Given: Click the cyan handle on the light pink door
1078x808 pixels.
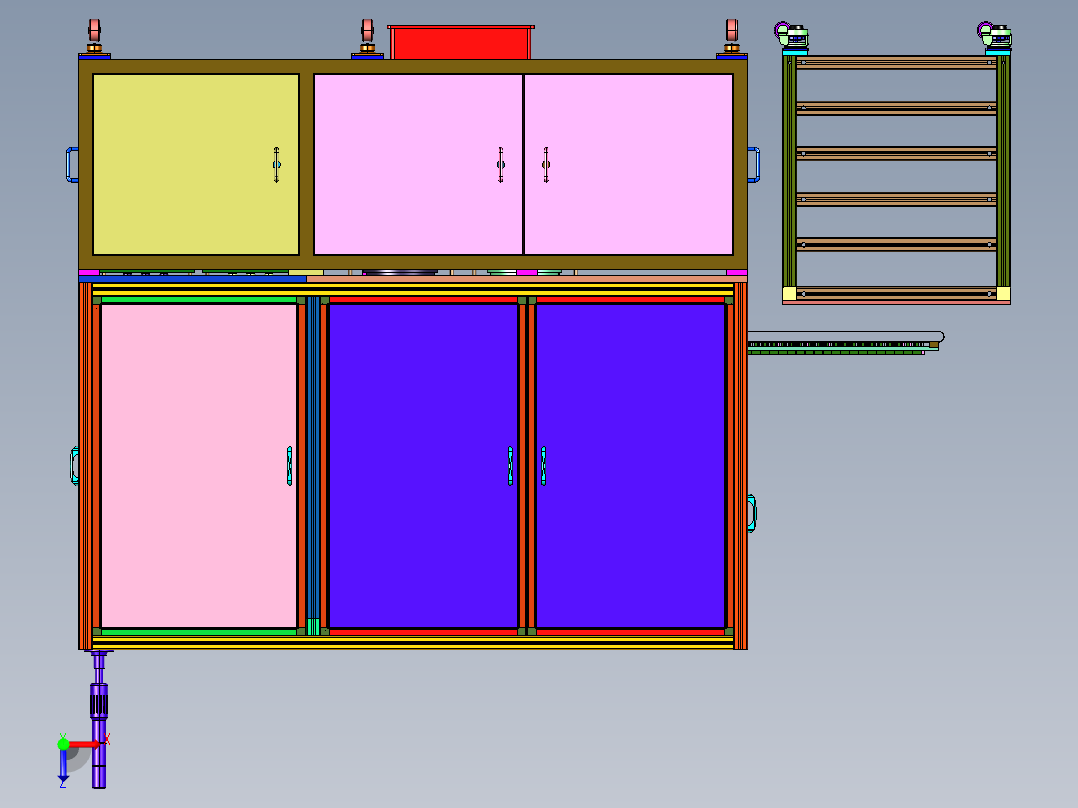Looking at the screenshot, I should [x=289, y=466].
